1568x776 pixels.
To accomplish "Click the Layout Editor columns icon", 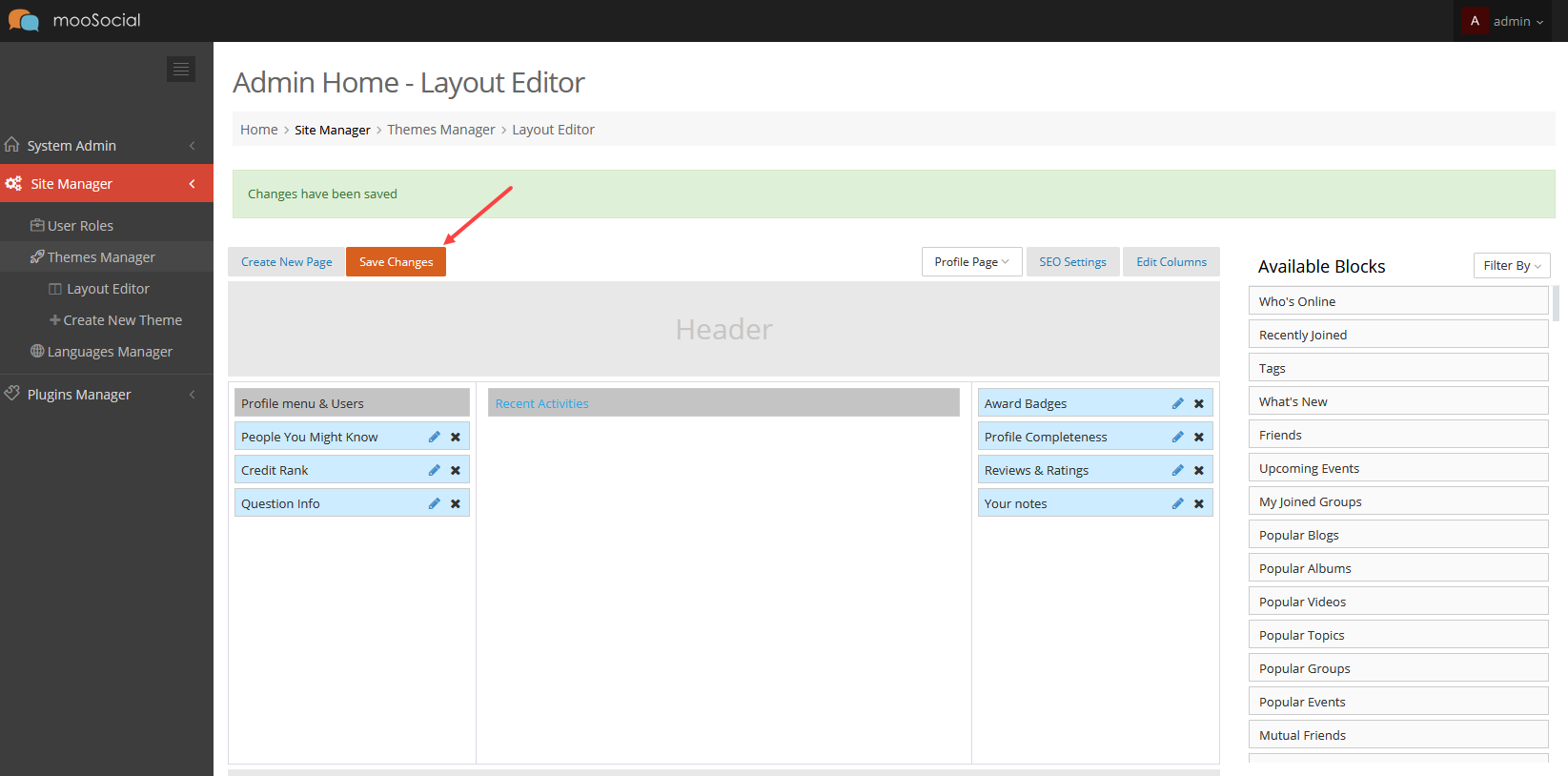I will click(55, 289).
